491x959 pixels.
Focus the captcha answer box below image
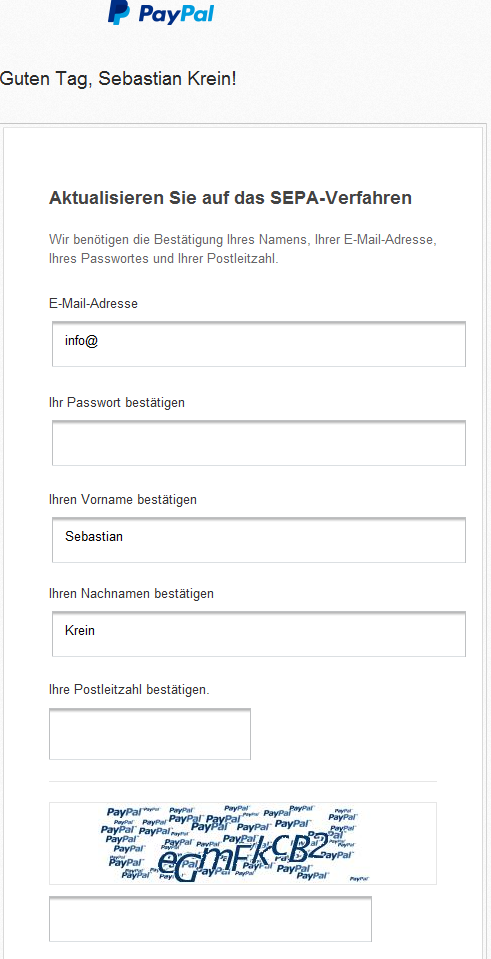(210, 919)
